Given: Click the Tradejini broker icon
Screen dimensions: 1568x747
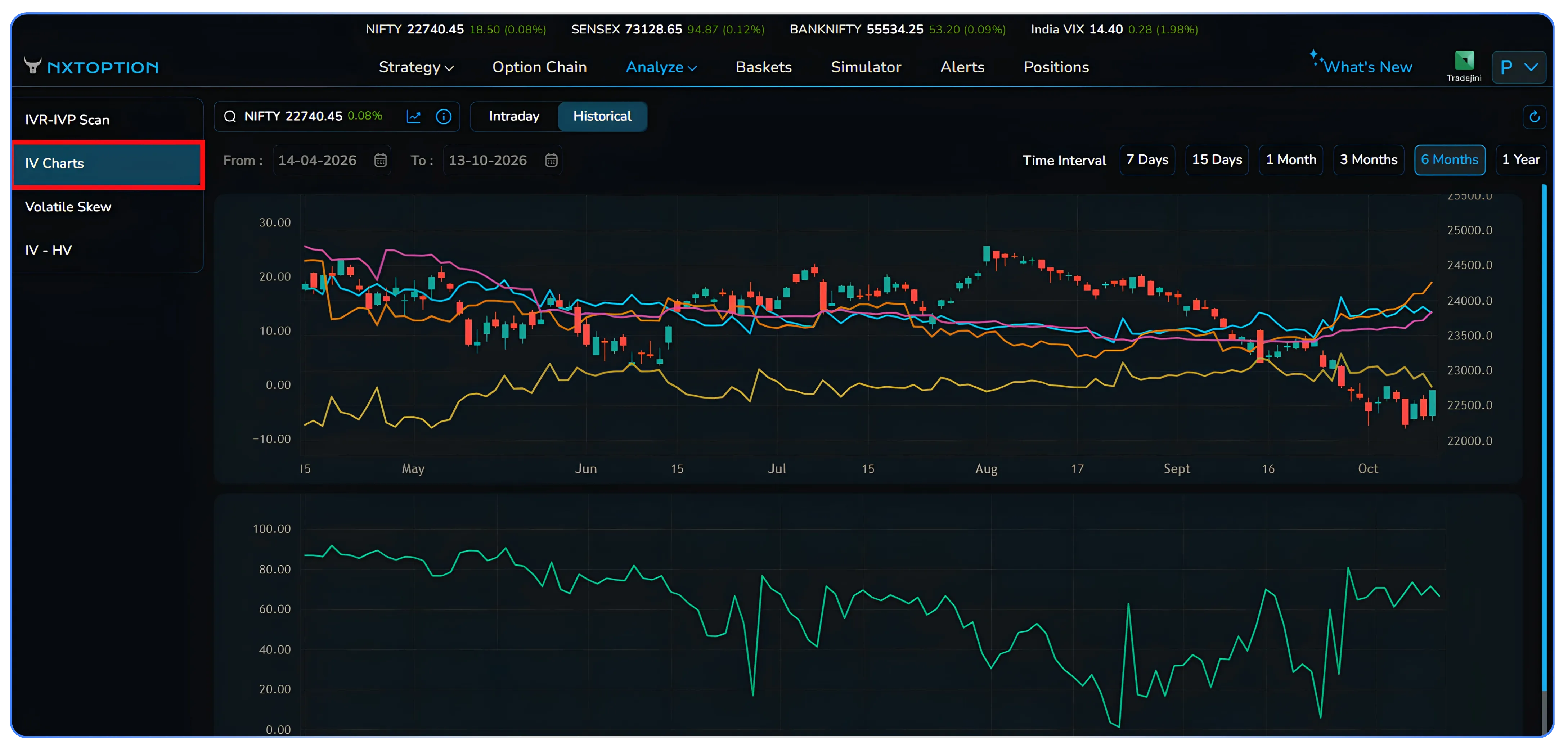Looking at the screenshot, I should [x=1464, y=66].
